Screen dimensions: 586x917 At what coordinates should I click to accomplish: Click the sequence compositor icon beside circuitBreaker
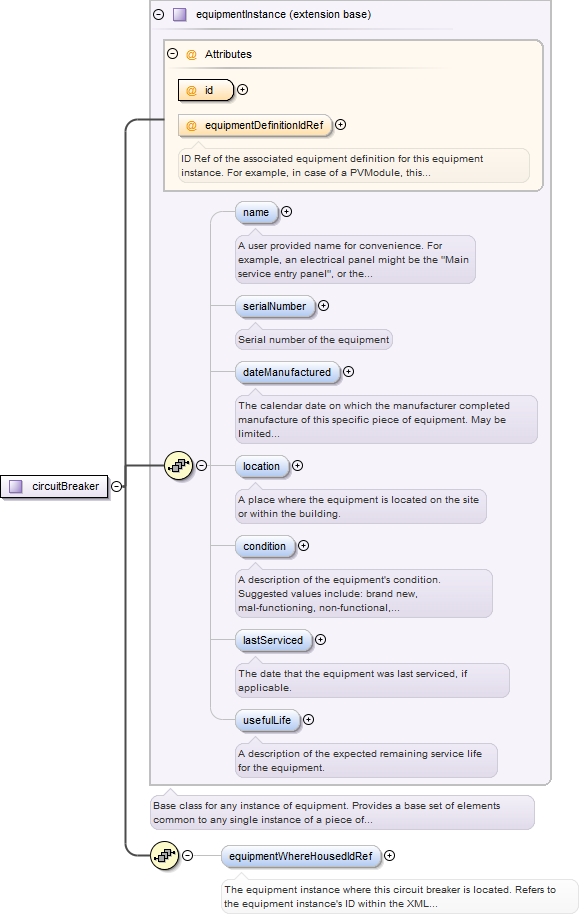pyautogui.click(x=179, y=466)
